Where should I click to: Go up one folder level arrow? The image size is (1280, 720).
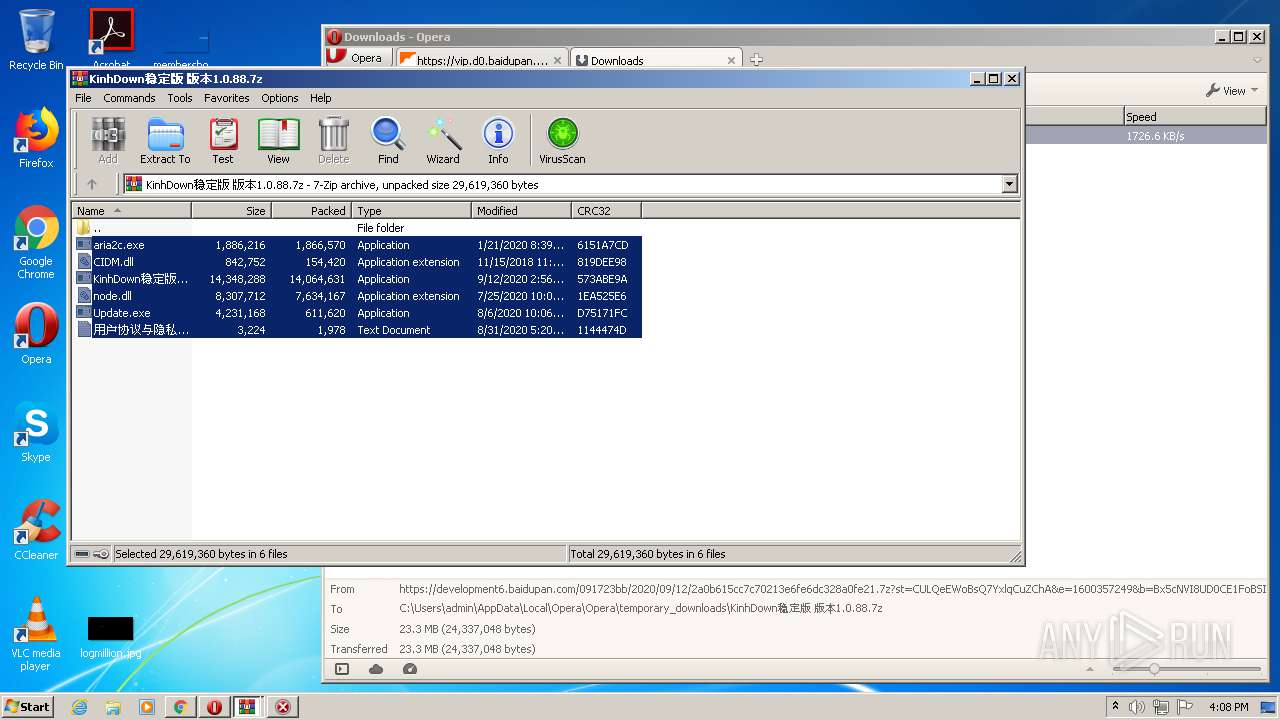pos(92,184)
